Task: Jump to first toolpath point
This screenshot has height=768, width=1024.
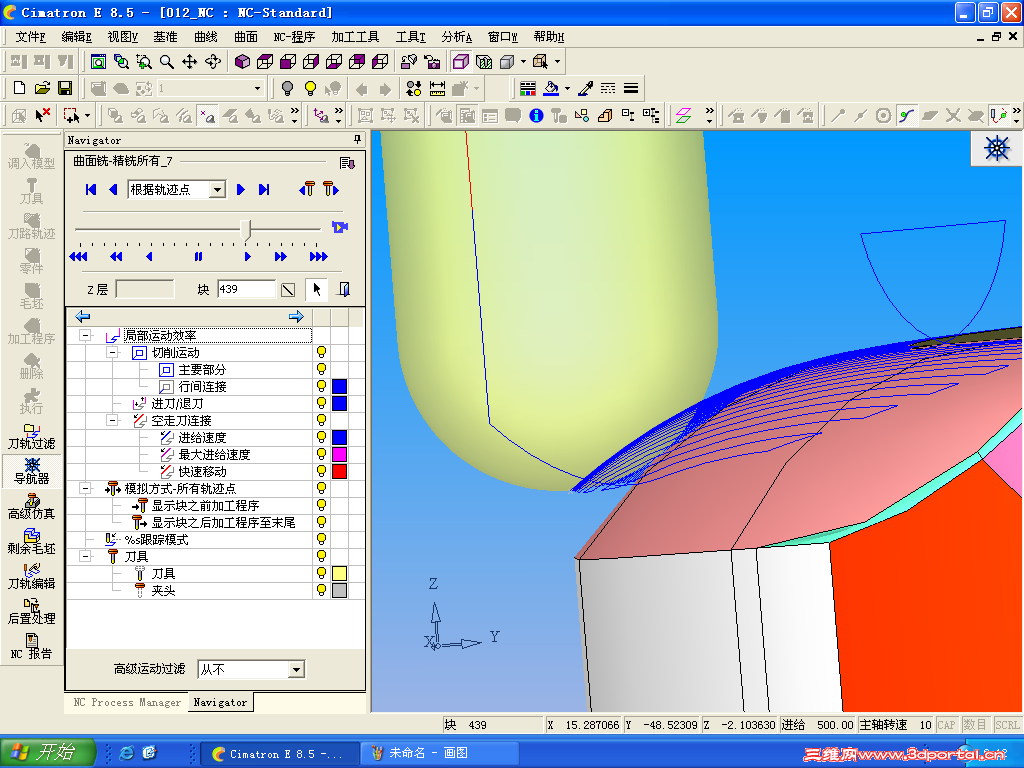Action: click(x=91, y=189)
